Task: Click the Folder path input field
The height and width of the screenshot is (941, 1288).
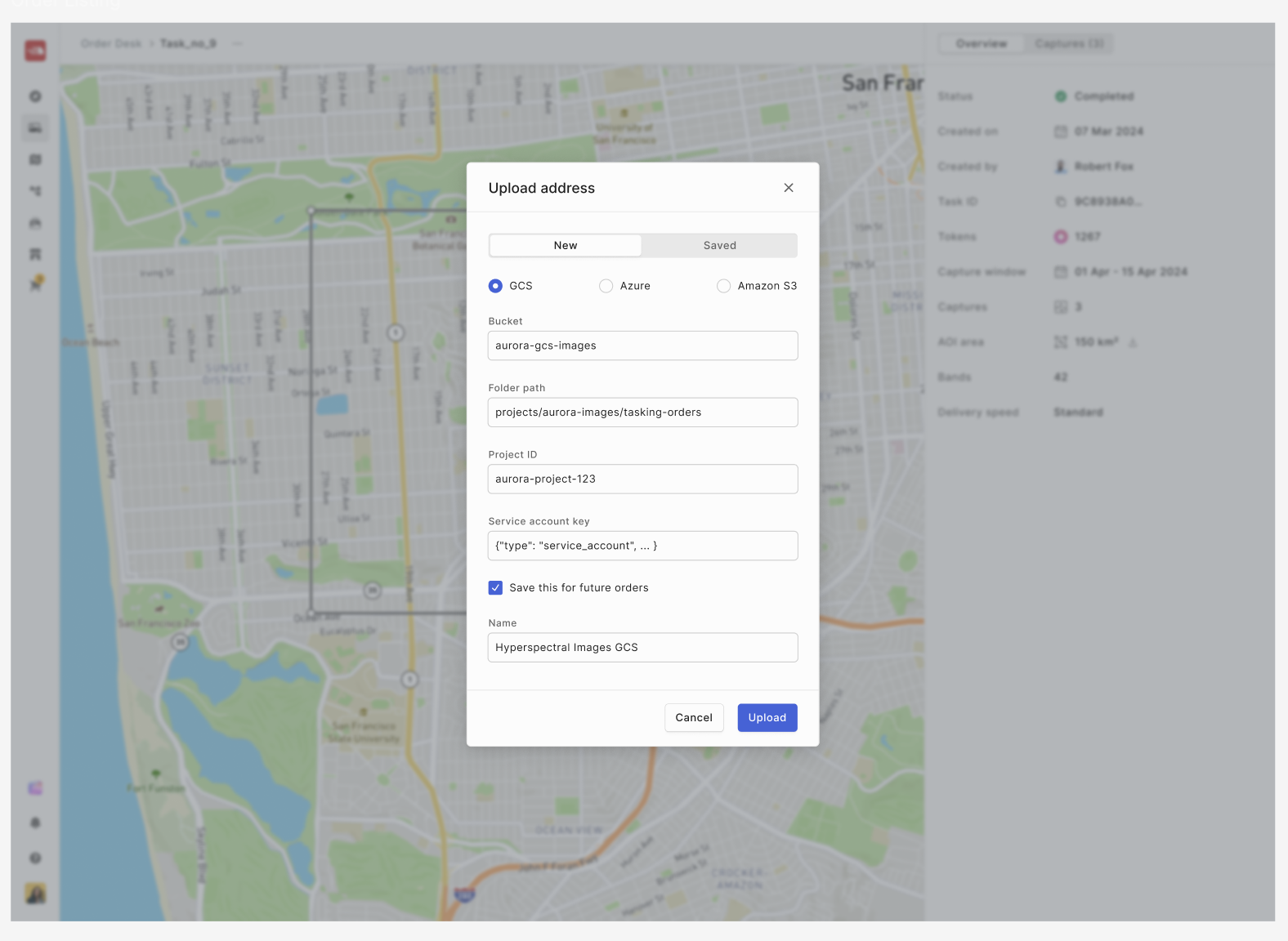Action: click(x=642, y=413)
